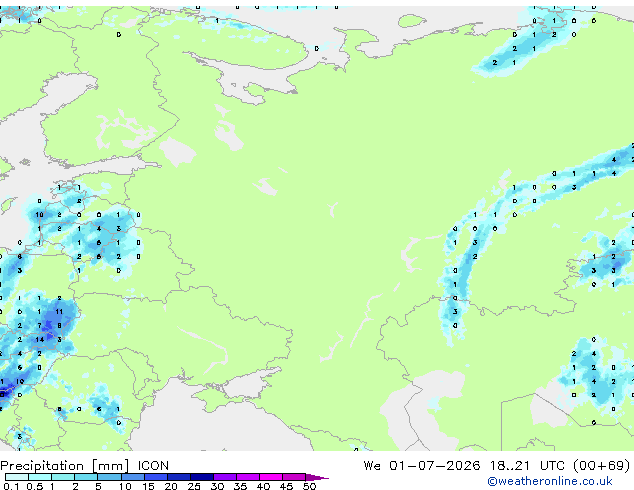Click the 5–10 mm legend color box
Viewport: 634px width, 490px height.
[109, 477]
